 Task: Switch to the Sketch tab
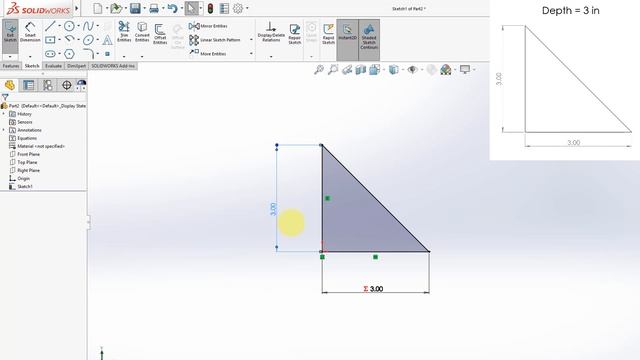32,66
